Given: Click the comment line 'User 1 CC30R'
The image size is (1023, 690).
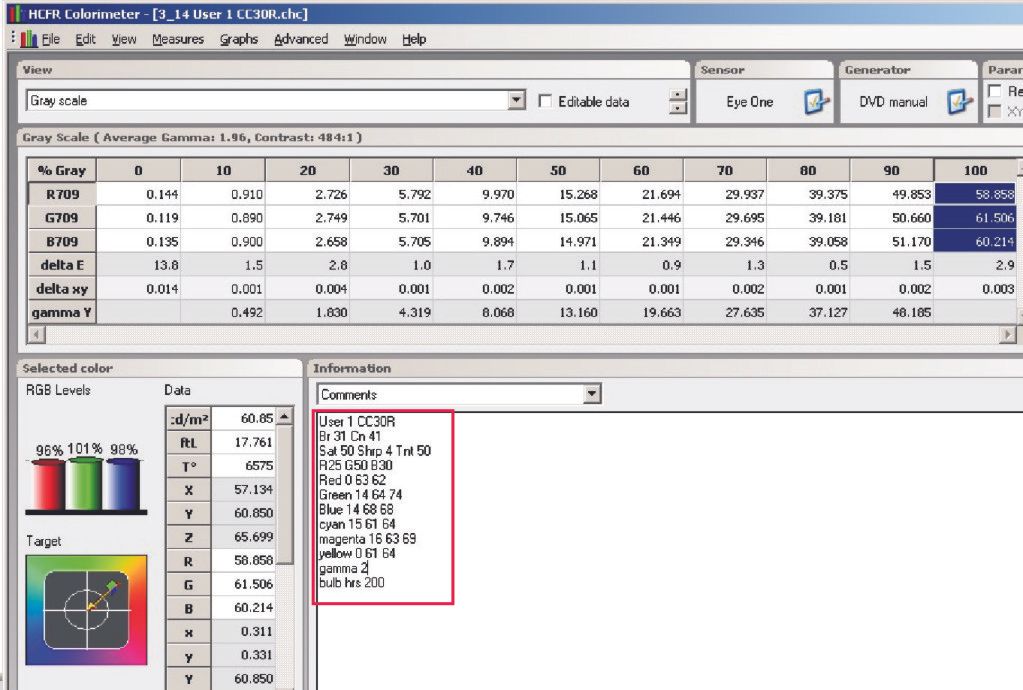Looking at the screenshot, I should [357, 421].
